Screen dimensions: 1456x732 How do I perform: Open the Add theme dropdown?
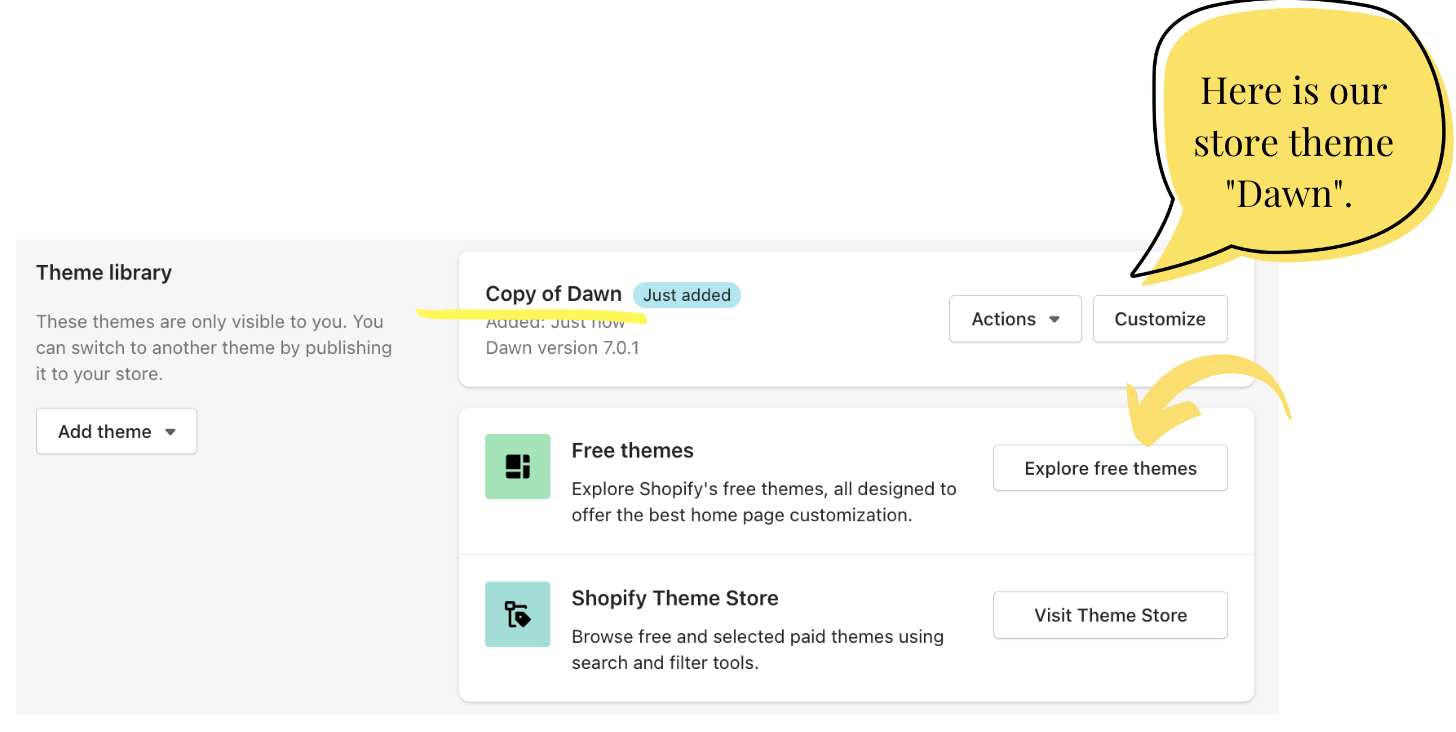(x=117, y=431)
